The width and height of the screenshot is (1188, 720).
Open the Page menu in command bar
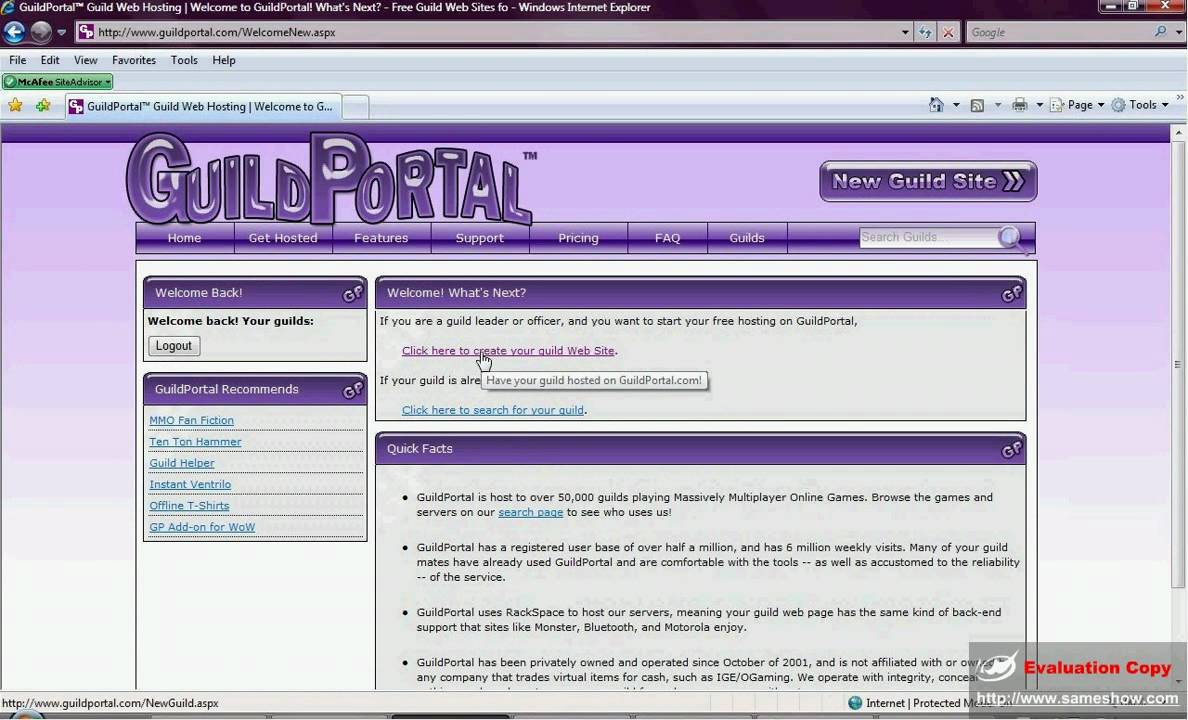pos(1077,105)
